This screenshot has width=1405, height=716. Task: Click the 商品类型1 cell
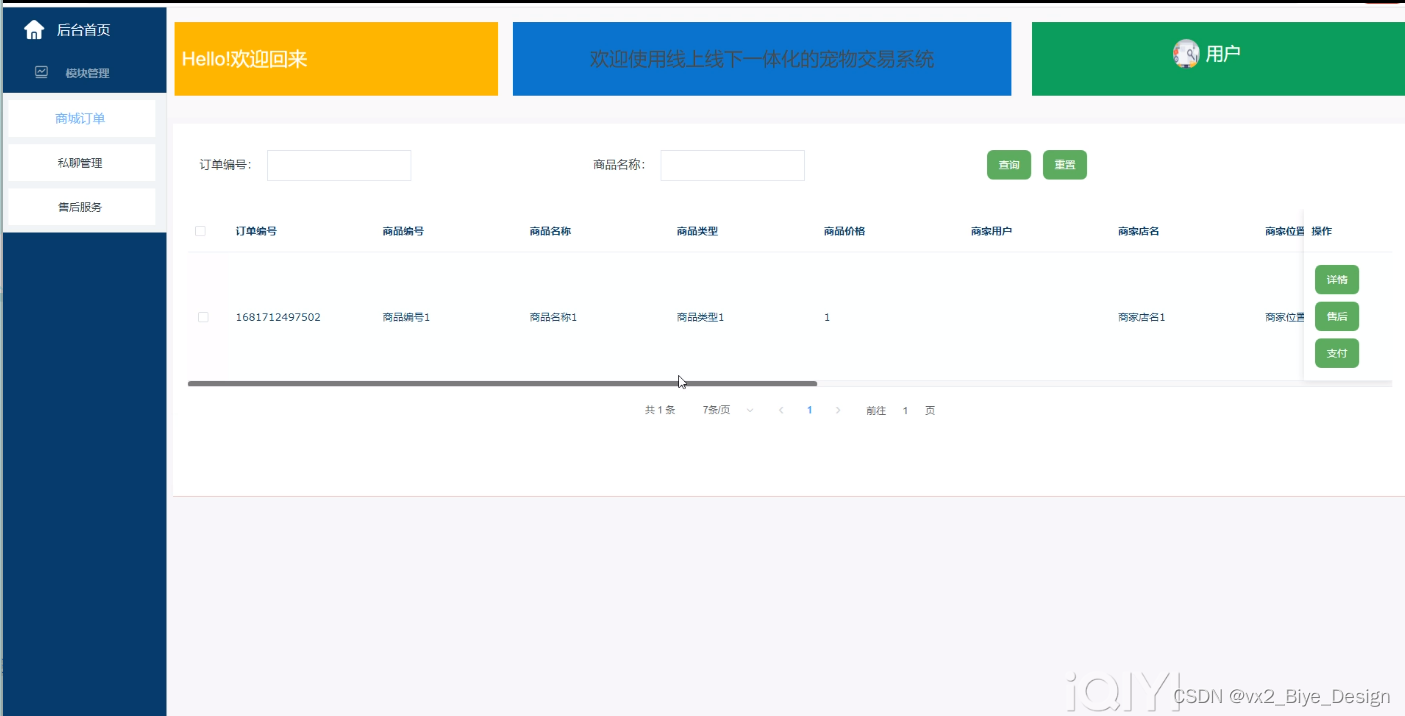tap(700, 317)
